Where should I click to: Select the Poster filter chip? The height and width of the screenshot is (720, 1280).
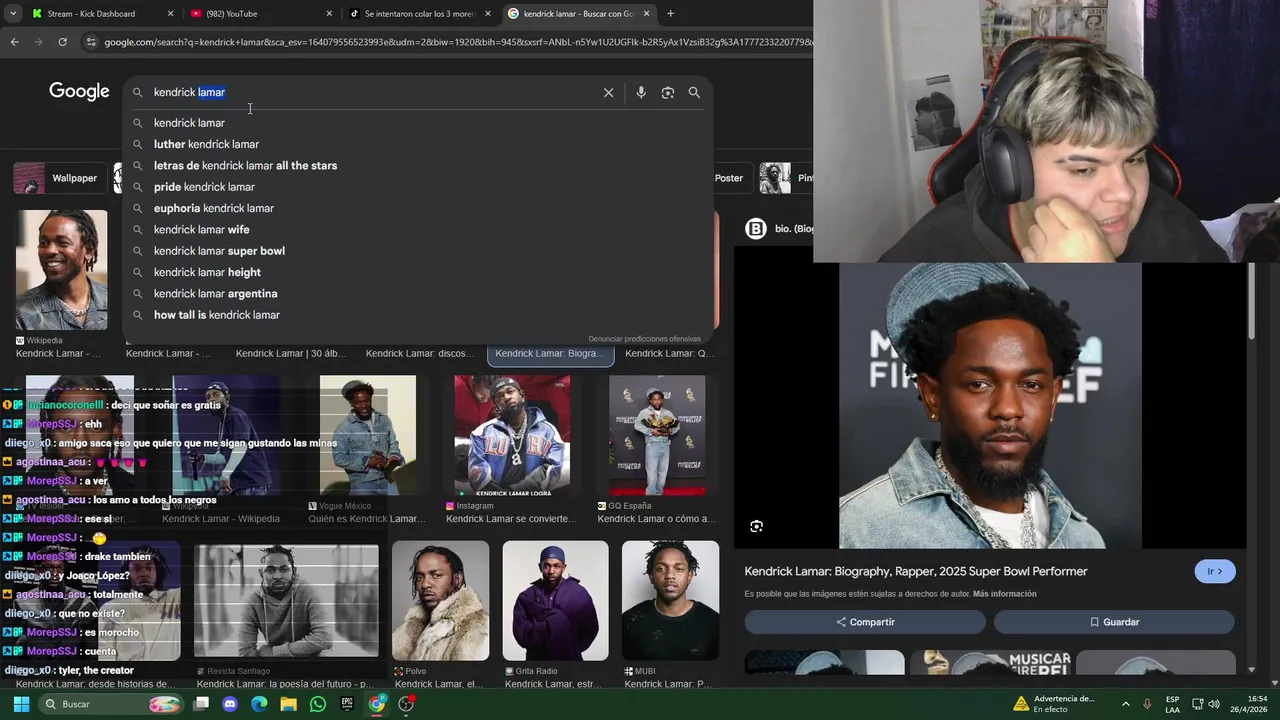(729, 178)
